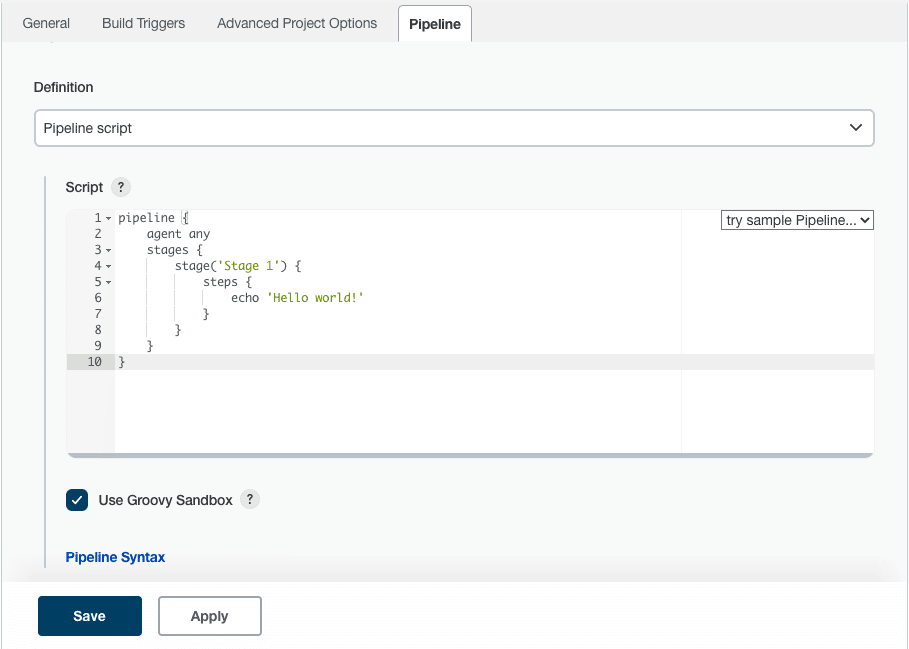Collapse the pipeline block on line 1
This screenshot has width=909, height=649.
(109, 218)
